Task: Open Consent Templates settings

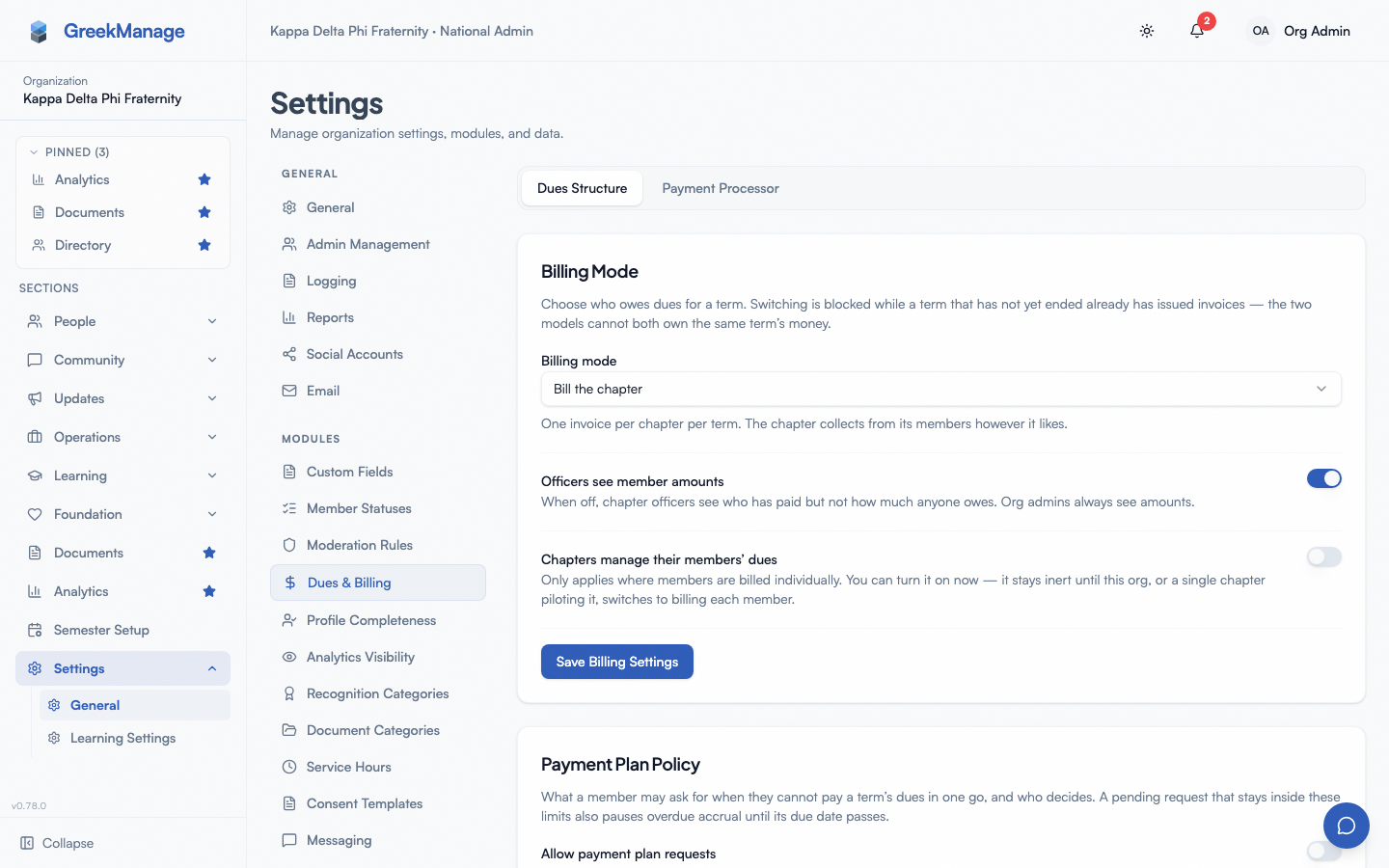Action: (x=378, y=803)
